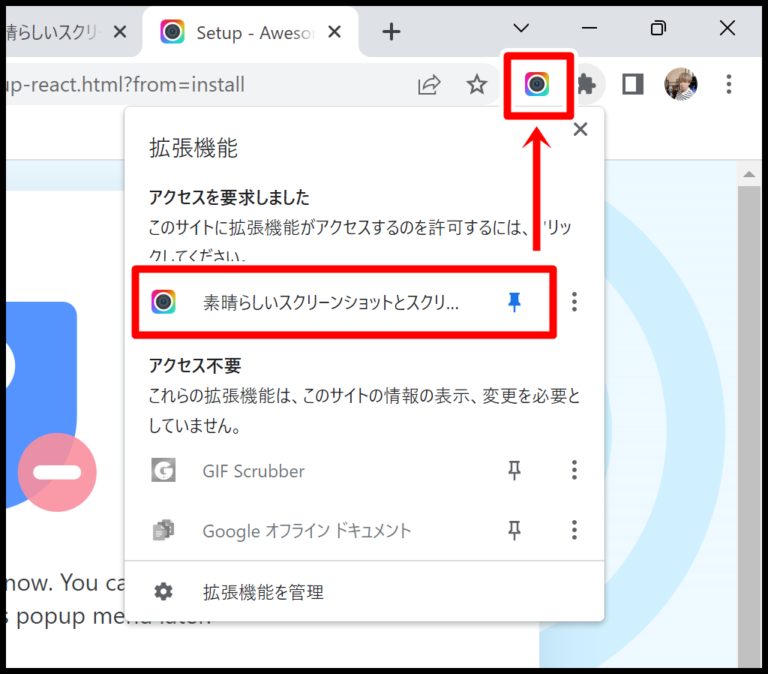Click the gear icon beside 拡張機能を管理
This screenshot has height=674, width=768.
(x=164, y=592)
